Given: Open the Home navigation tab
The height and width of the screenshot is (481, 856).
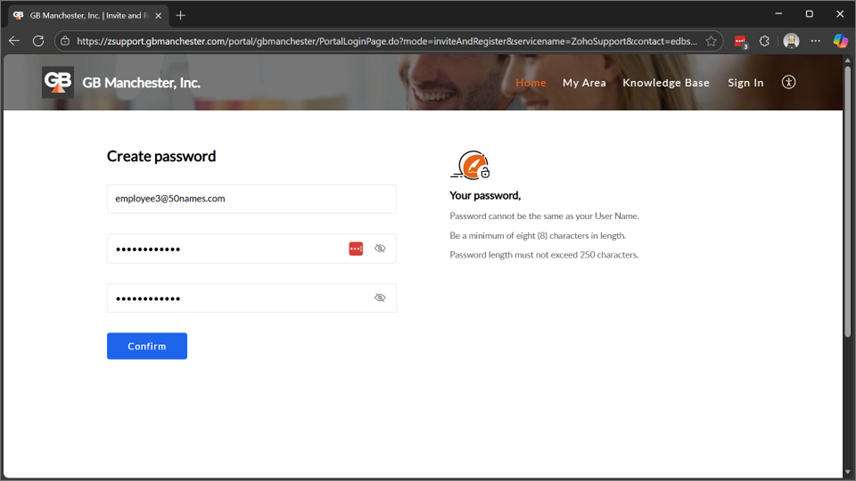Looking at the screenshot, I should coord(530,83).
